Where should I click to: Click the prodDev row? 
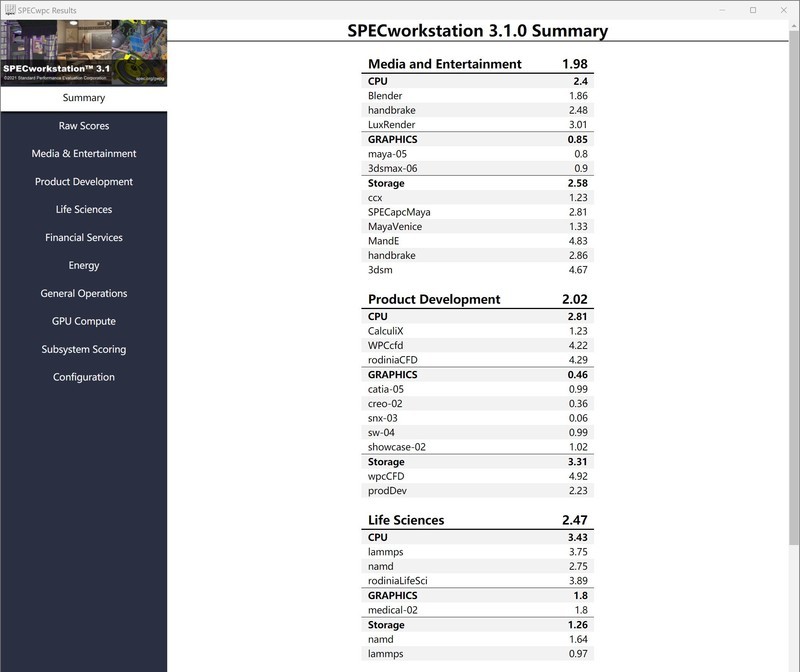[x=478, y=491]
